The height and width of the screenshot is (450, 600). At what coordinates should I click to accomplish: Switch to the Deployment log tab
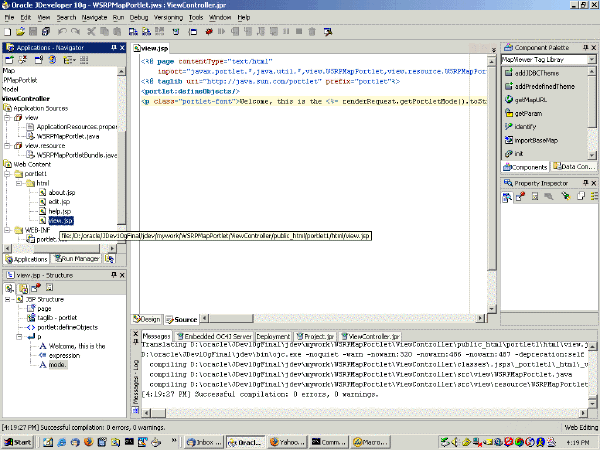(x=273, y=336)
